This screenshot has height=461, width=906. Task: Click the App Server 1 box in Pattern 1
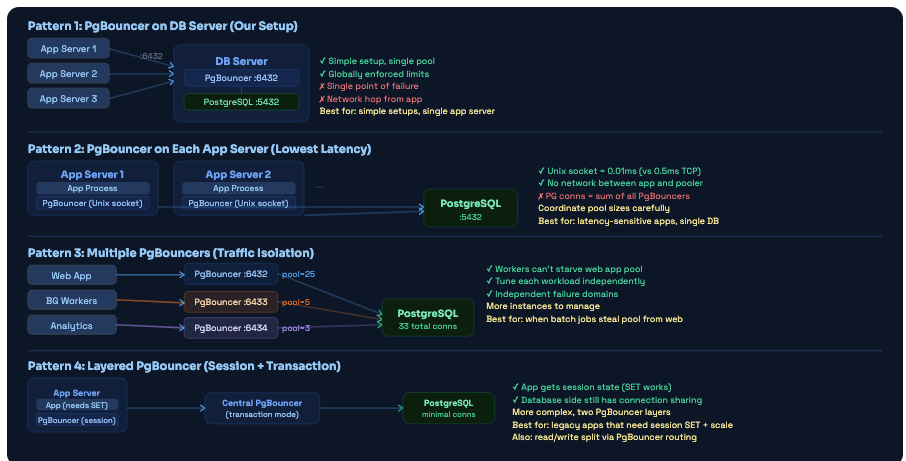coord(68,48)
